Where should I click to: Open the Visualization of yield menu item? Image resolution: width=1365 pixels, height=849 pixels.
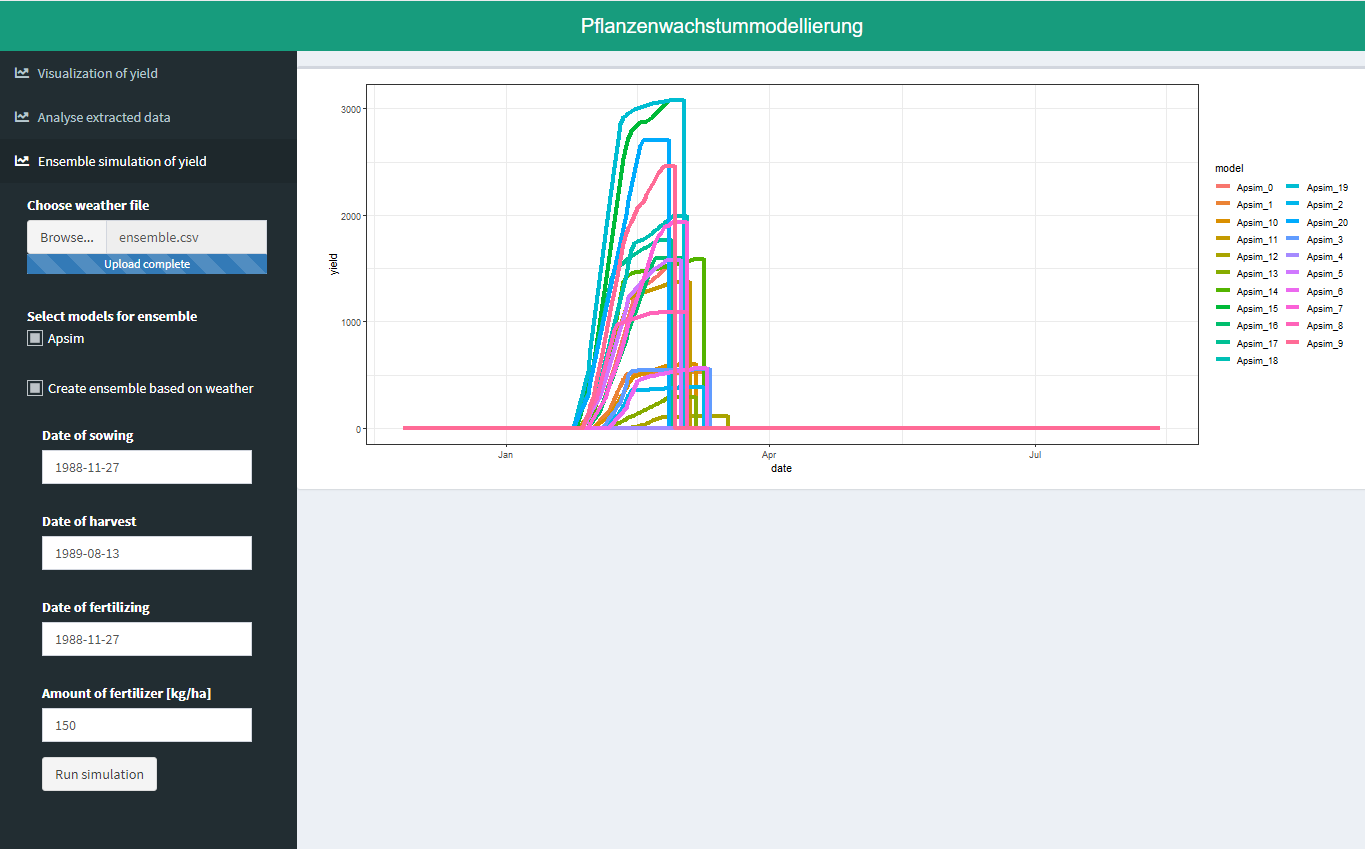coord(97,73)
